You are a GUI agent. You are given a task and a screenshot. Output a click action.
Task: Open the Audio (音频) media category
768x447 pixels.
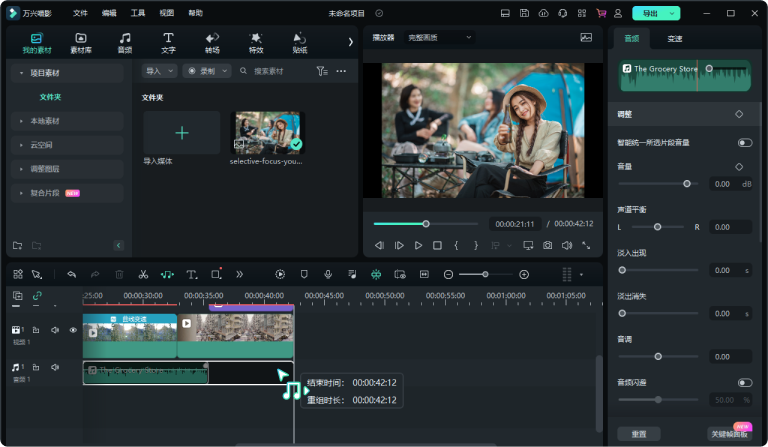[124, 42]
